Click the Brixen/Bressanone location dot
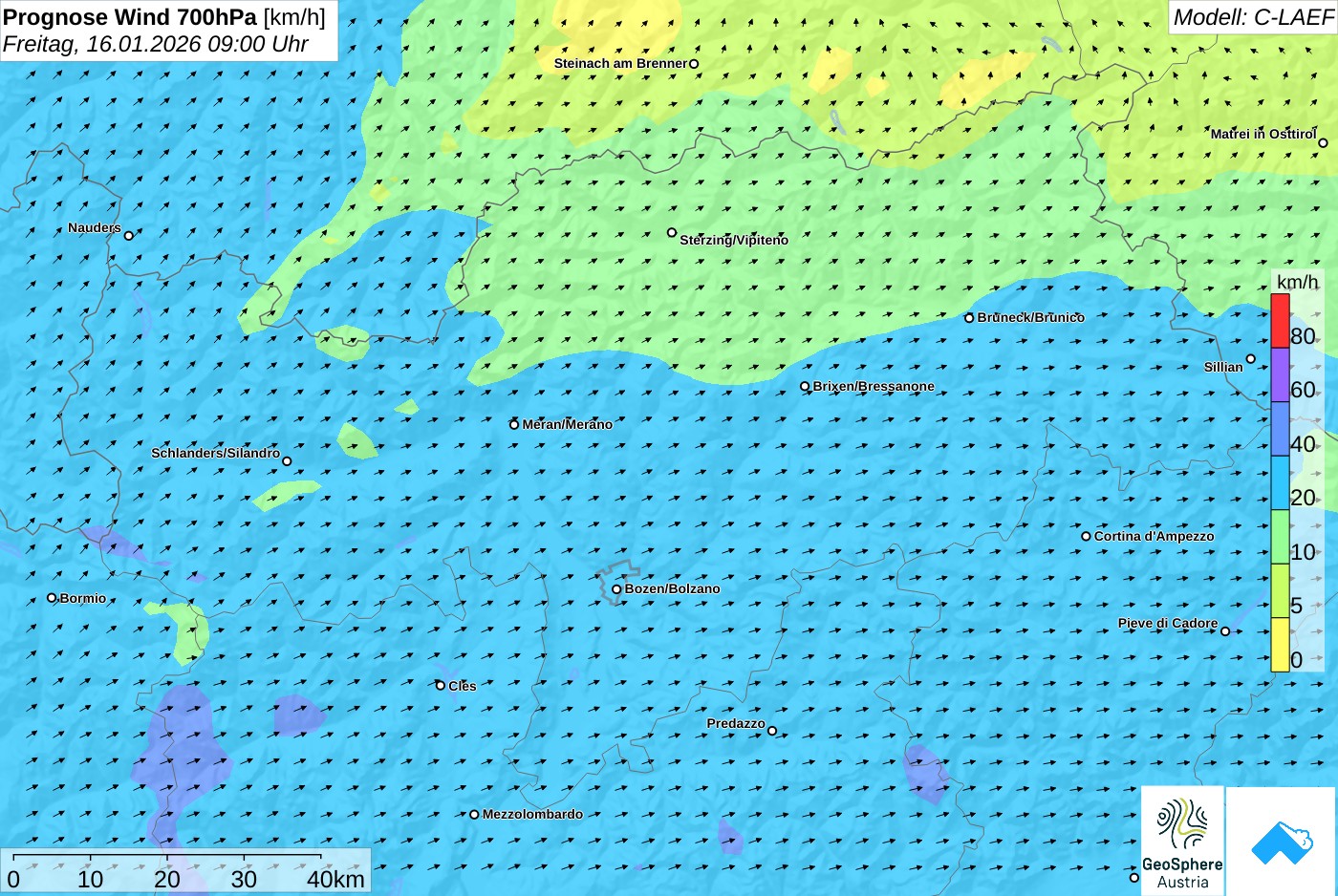This screenshot has height=896, width=1338. tap(805, 387)
